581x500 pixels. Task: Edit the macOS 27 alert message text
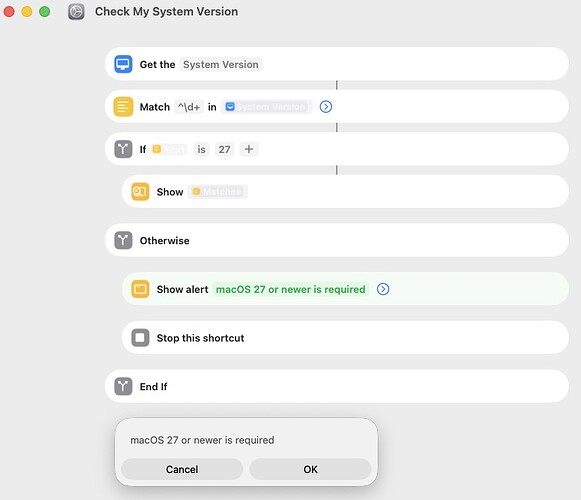pyautogui.click(x=290, y=289)
